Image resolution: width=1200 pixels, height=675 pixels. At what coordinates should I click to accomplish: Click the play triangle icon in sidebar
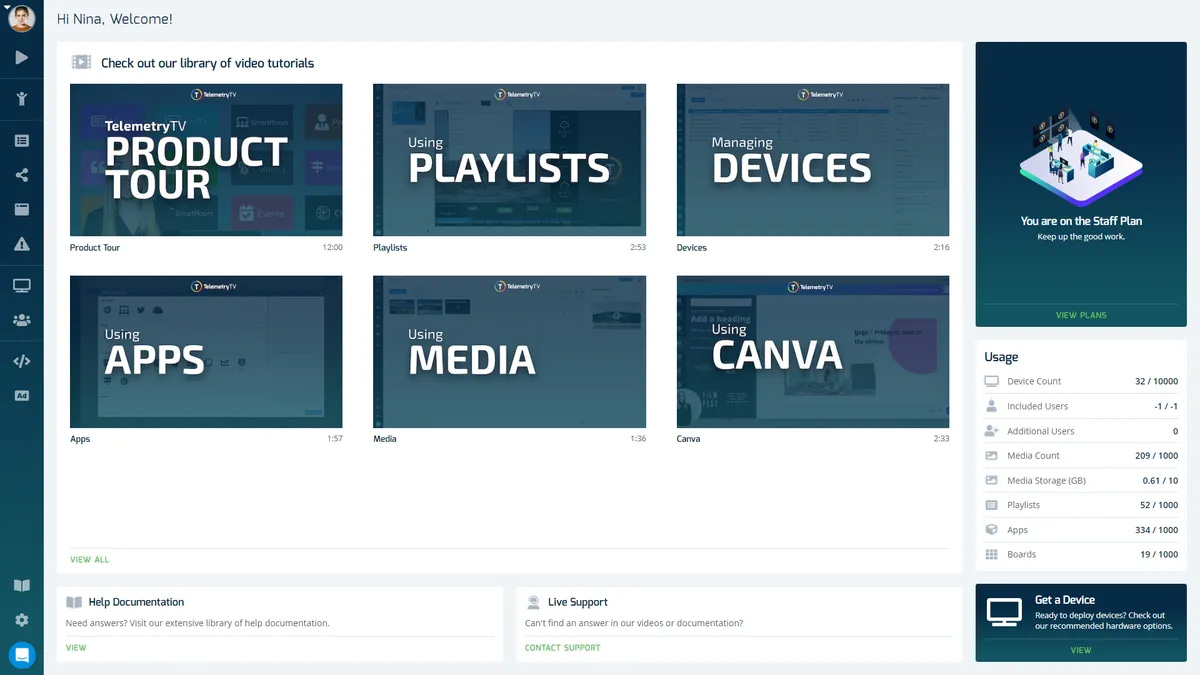(22, 58)
